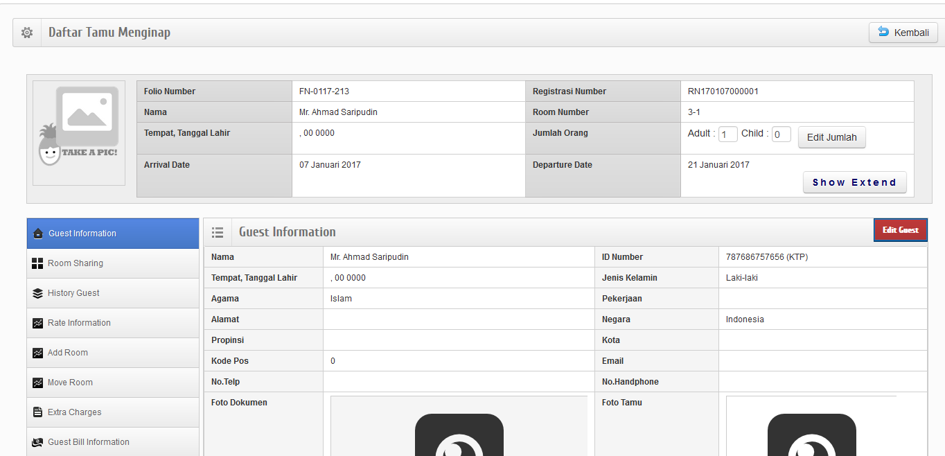
Task: Click the Guest Bill Information icon
Action: click(38, 442)
